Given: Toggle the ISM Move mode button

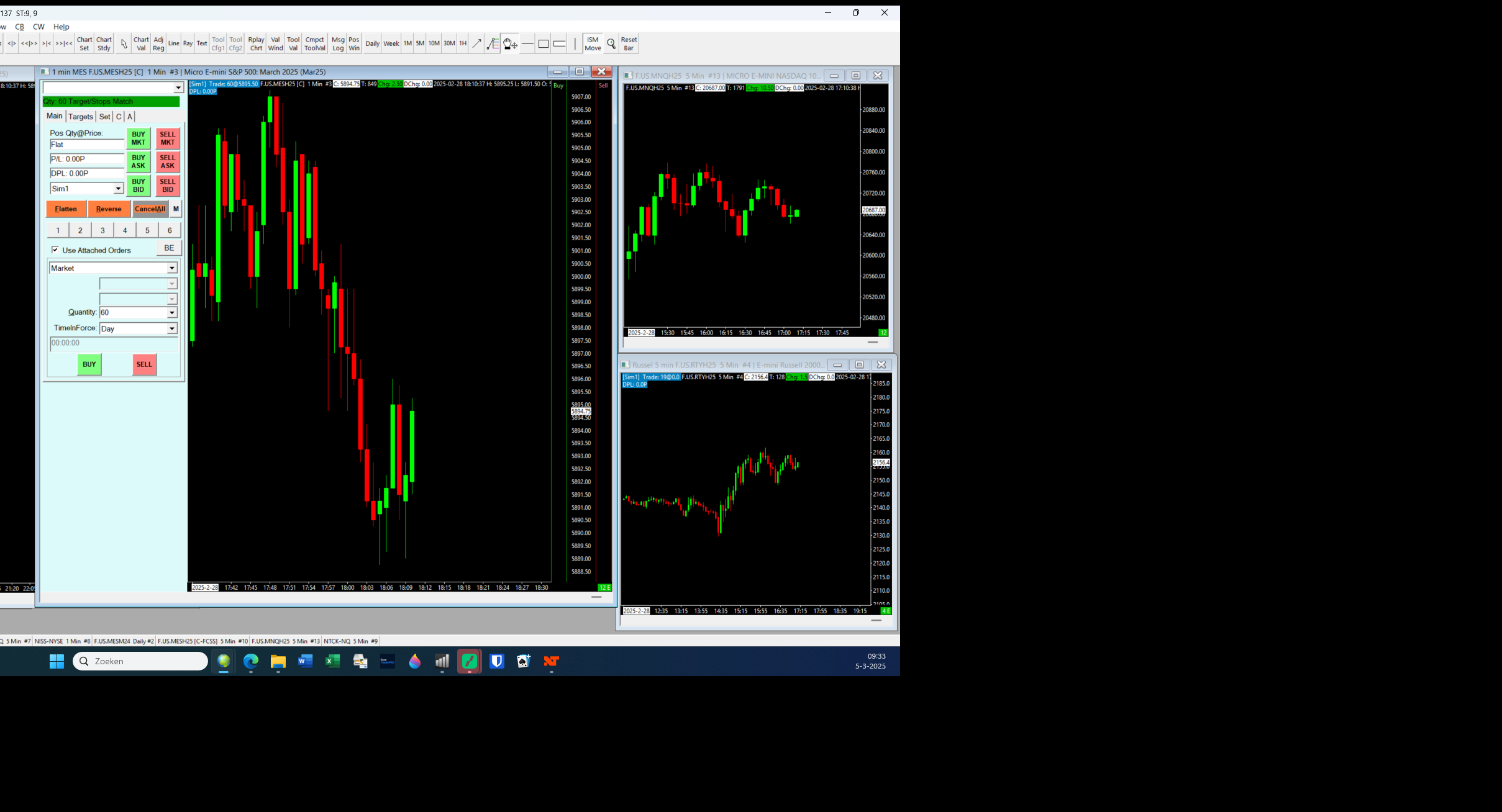Looking at the screenshot, I should tap(593, 43).
